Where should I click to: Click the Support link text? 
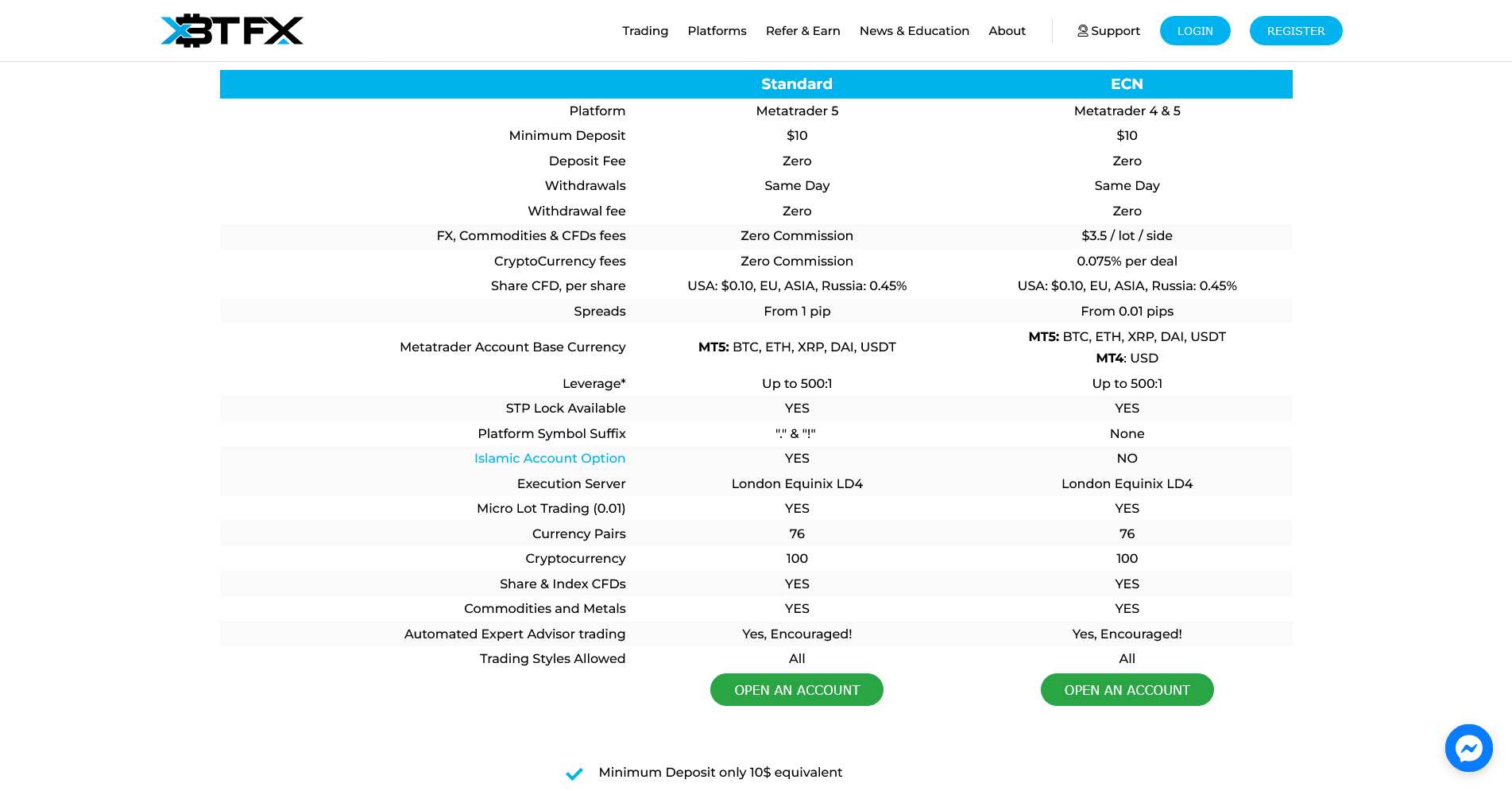pyautogui.click(x=1115, y=31)
